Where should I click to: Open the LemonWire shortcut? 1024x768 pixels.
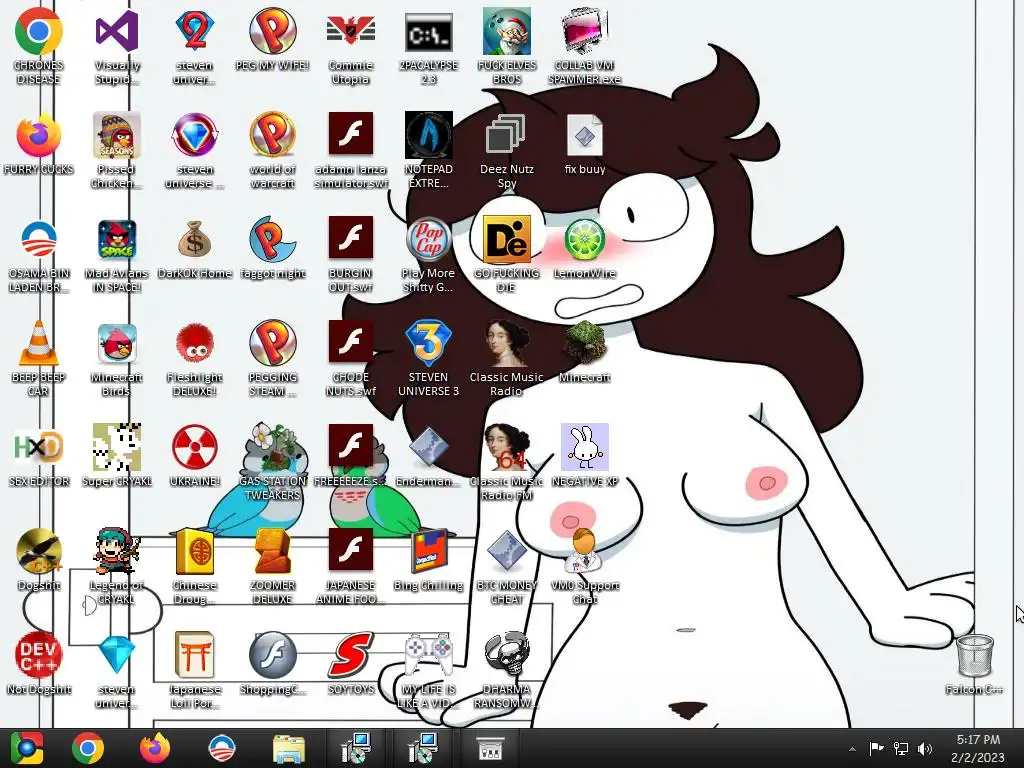click(x=584, y=239)
